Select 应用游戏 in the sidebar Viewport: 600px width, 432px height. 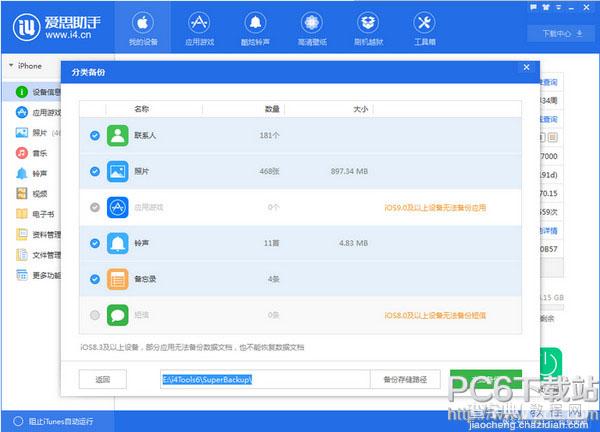coord(38,112)
